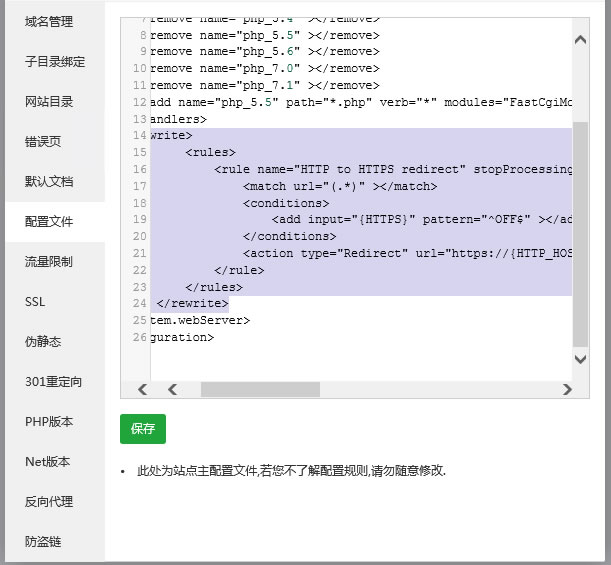Viewport: 611px width, 565px height.
Task: Click the match url line
Action: pos(340,186)
